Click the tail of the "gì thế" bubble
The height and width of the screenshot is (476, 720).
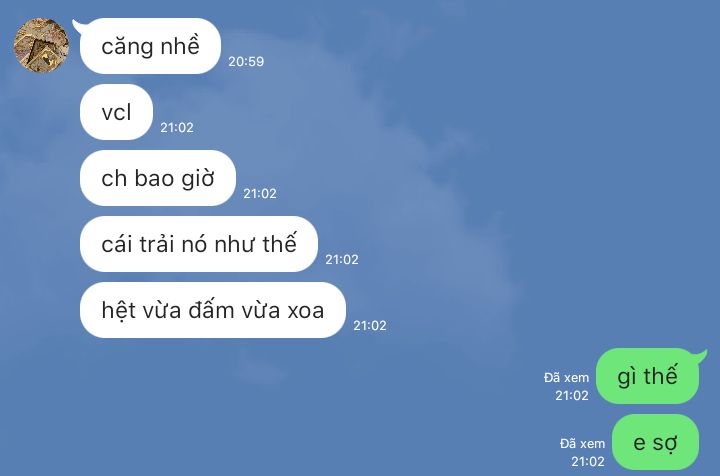click(x=702, y=356)
